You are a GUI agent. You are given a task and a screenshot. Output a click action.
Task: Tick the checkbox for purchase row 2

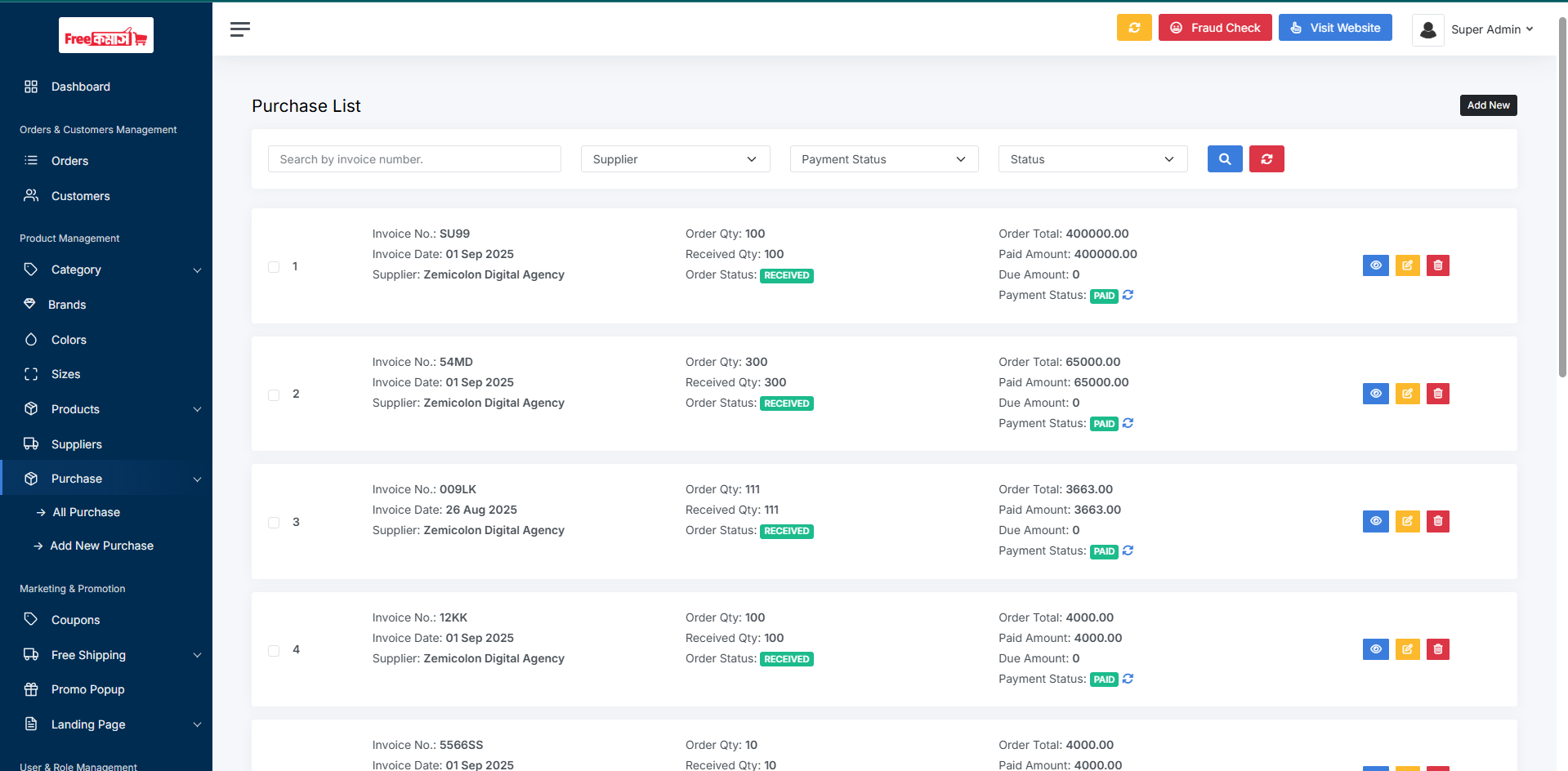[x=274, y=395]
